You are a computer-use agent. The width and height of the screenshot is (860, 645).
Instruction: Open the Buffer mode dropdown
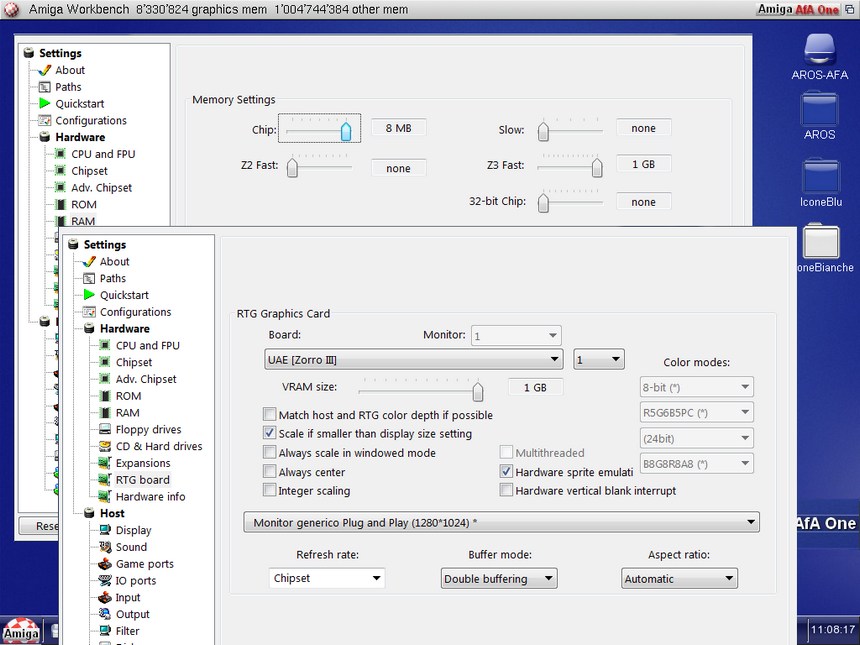coord(498,578)
